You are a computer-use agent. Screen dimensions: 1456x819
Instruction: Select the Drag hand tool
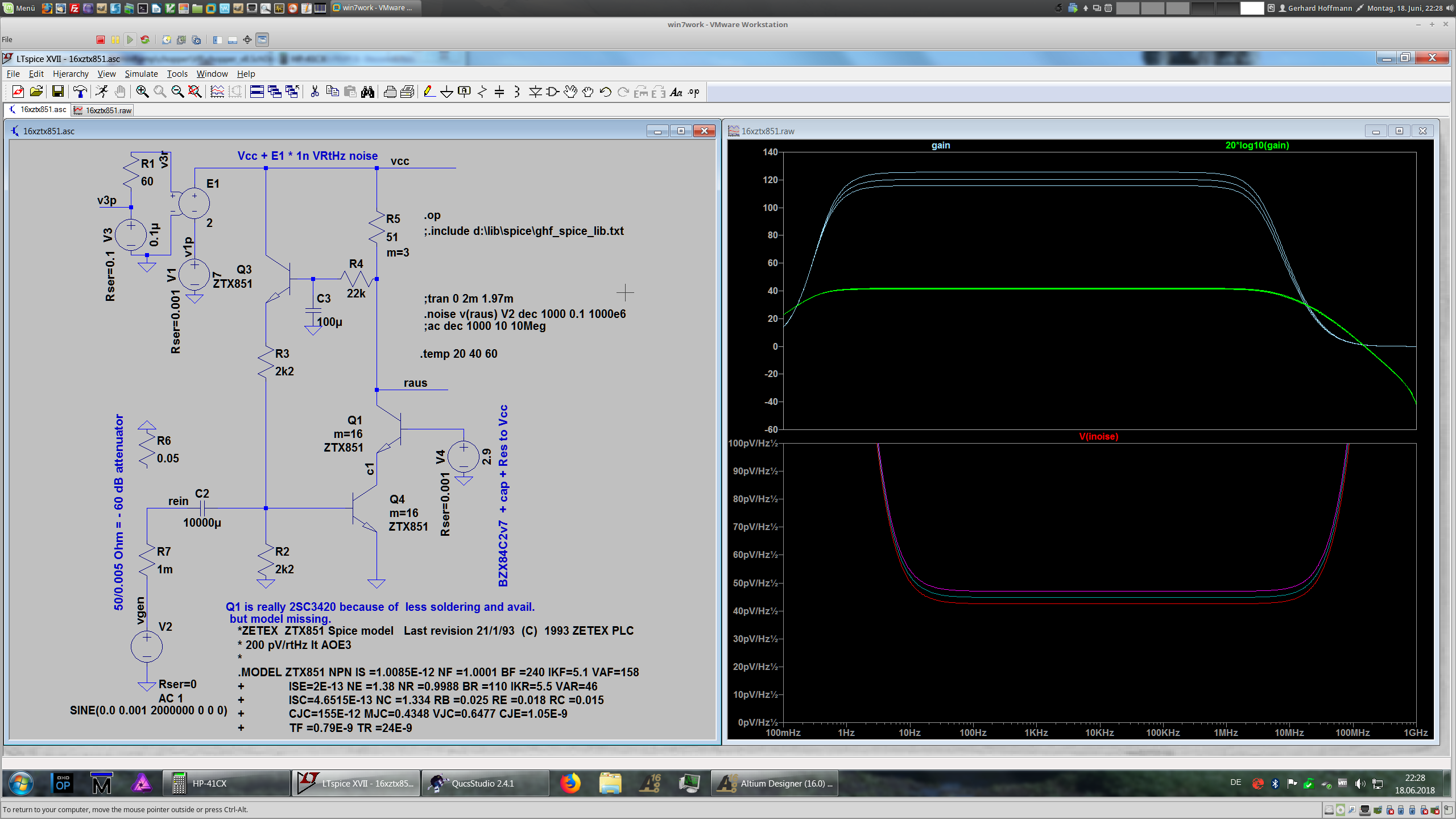coord(588,92)
